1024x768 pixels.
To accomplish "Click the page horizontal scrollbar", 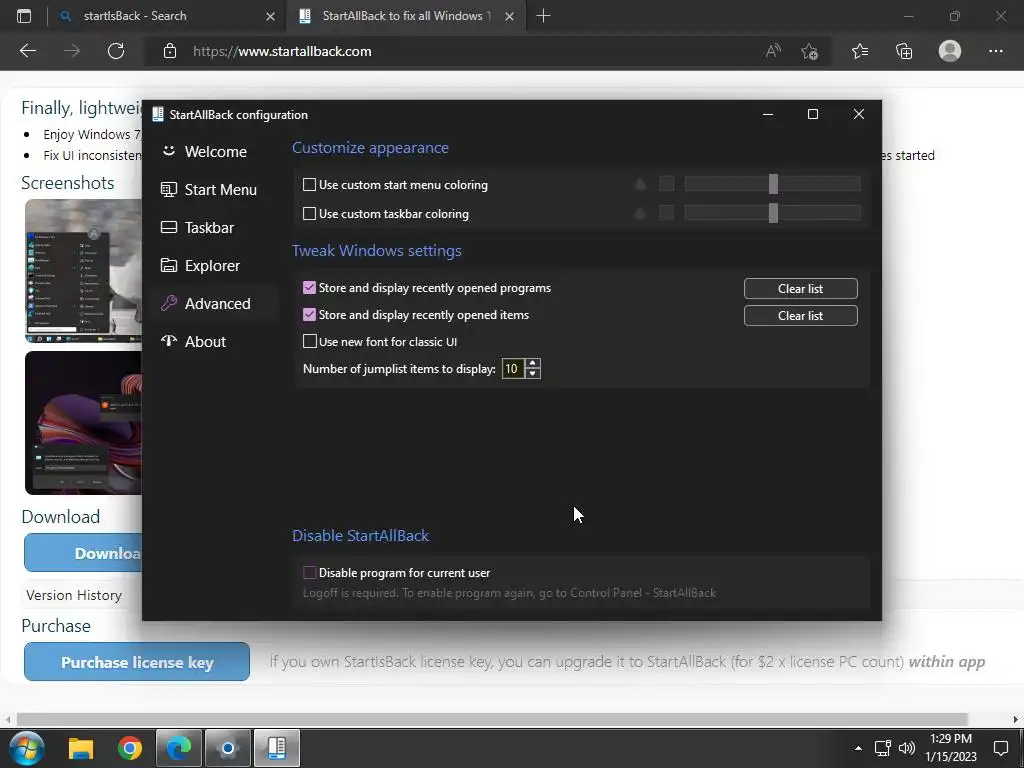I will (491, 719).
